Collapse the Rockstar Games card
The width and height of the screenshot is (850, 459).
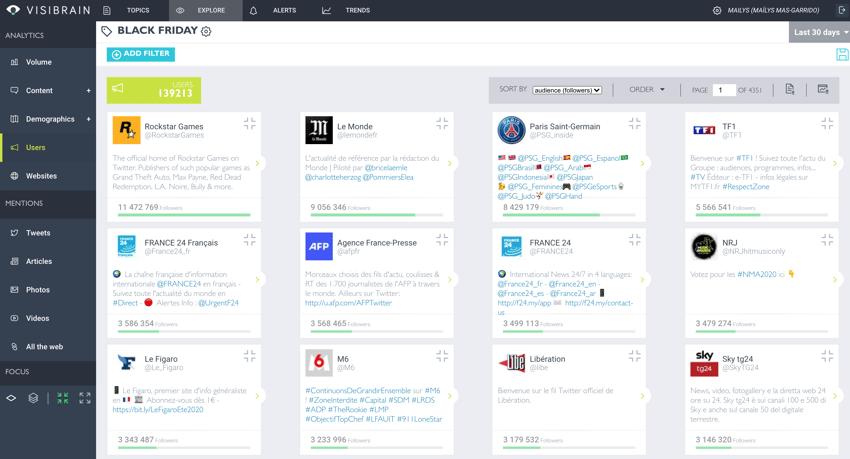click(249, 124)
